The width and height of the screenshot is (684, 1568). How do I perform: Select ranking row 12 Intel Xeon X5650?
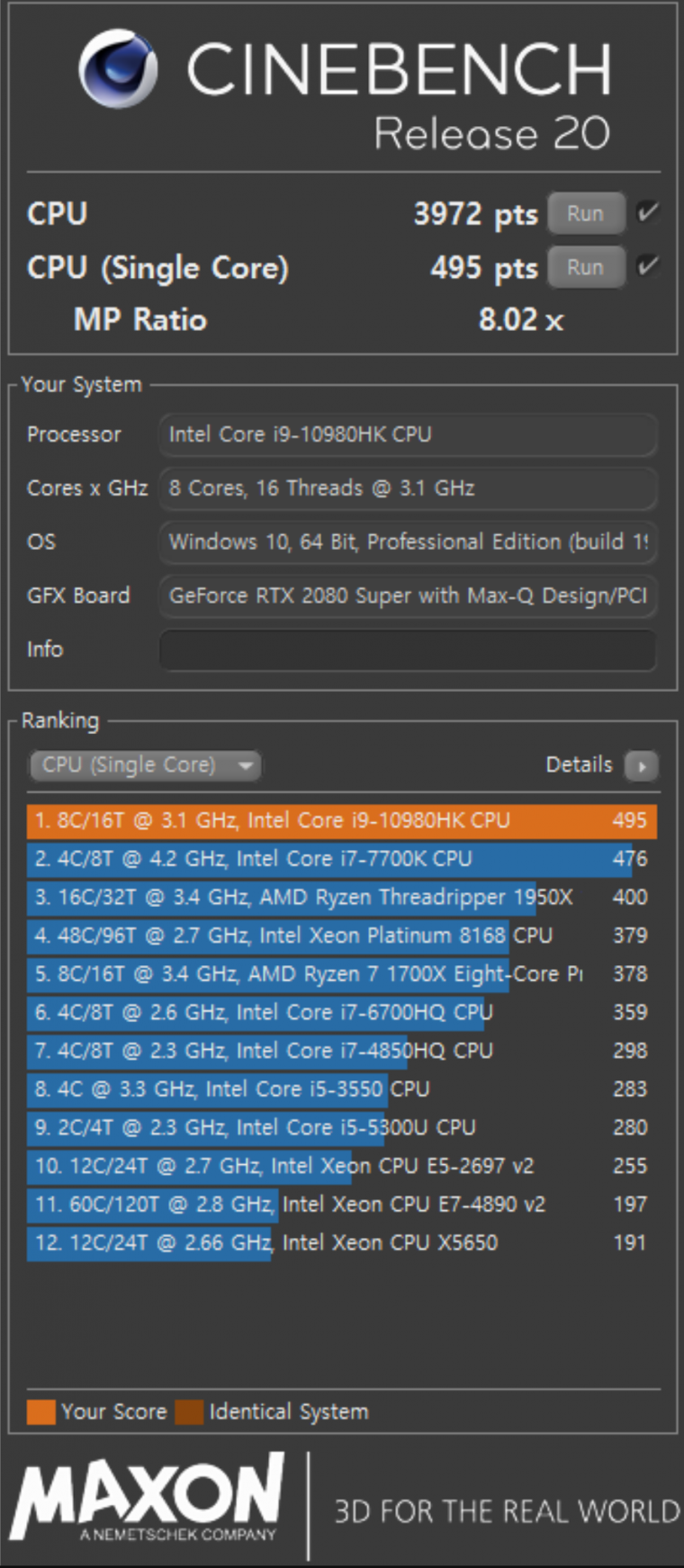pos(342,1243)
